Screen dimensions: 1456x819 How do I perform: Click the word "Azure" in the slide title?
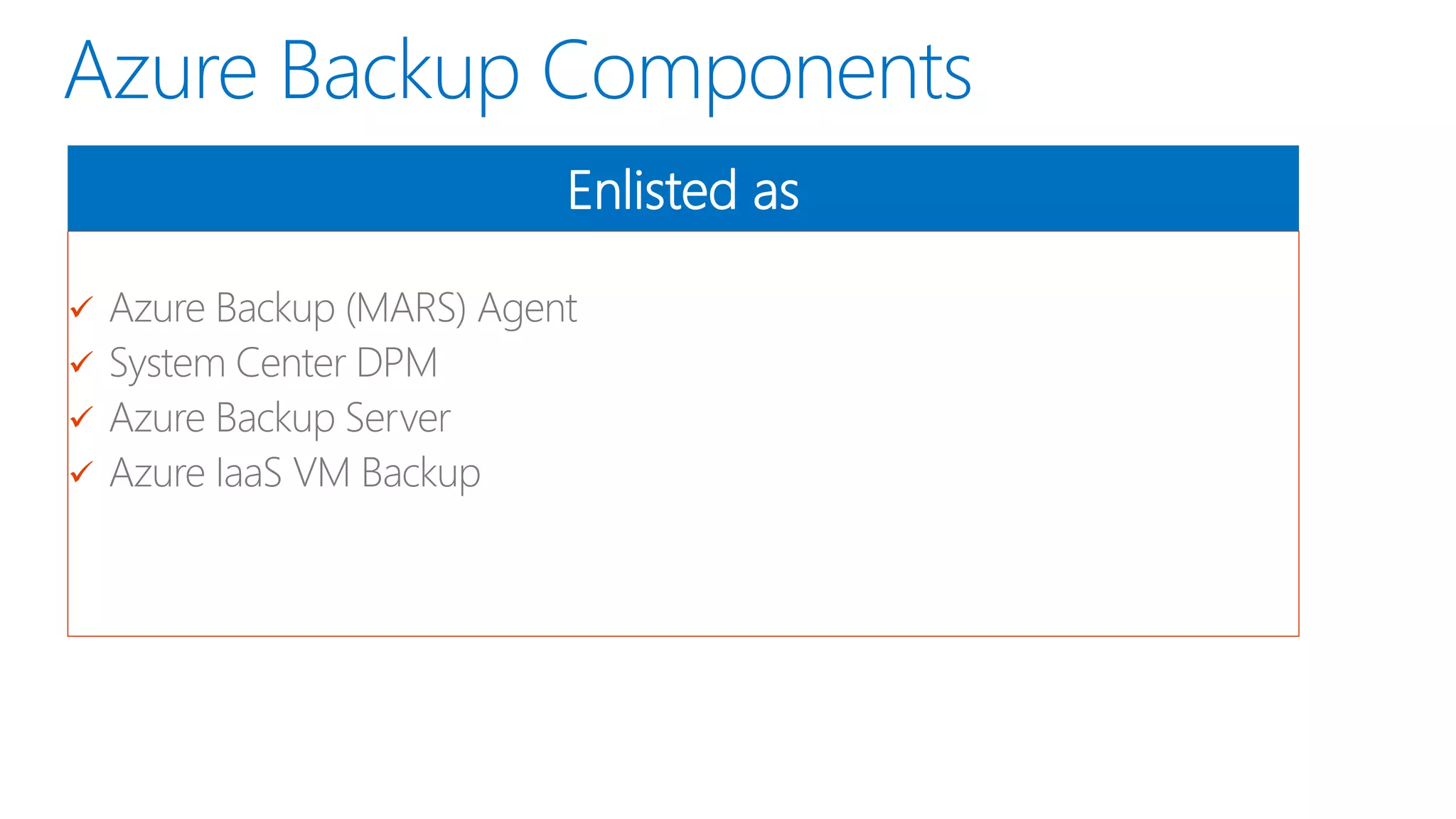tap(161, 71)
